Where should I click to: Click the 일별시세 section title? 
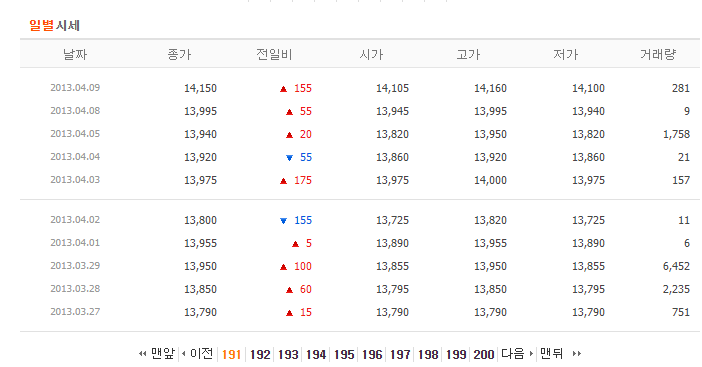coord(55,25)
